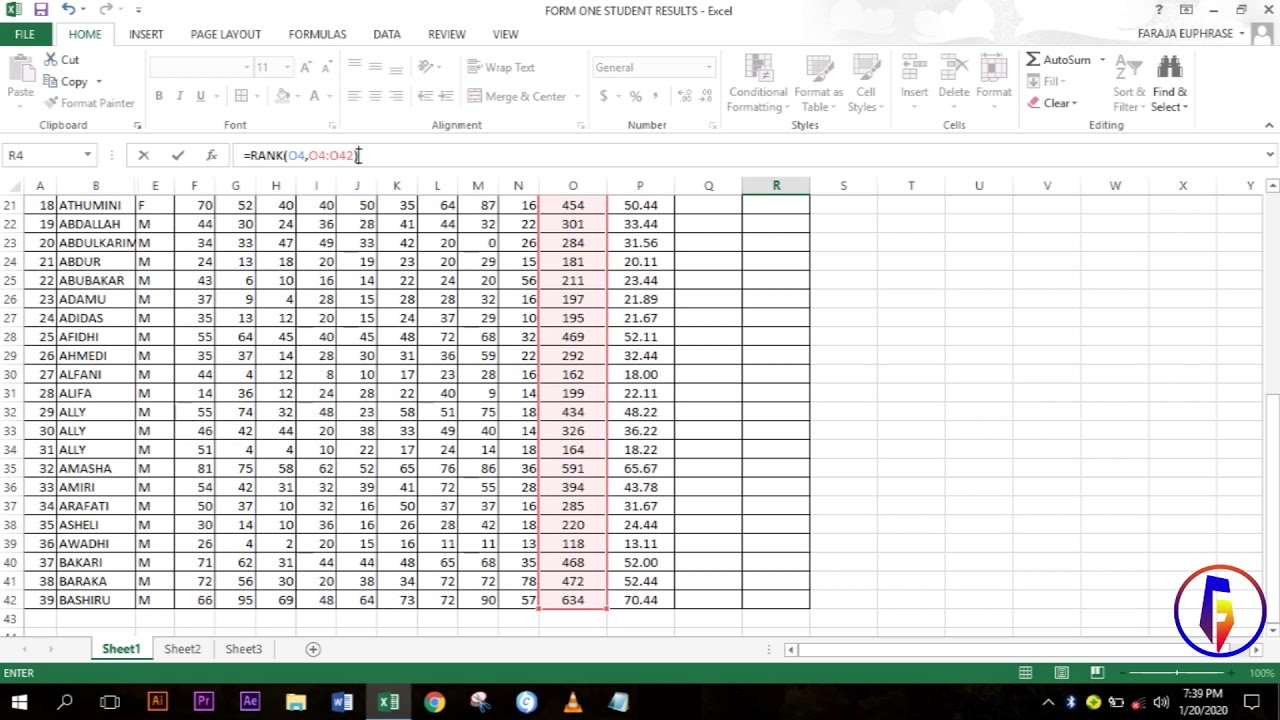
Task: Expand the Copy dropdown arrow
Action: 98,82
